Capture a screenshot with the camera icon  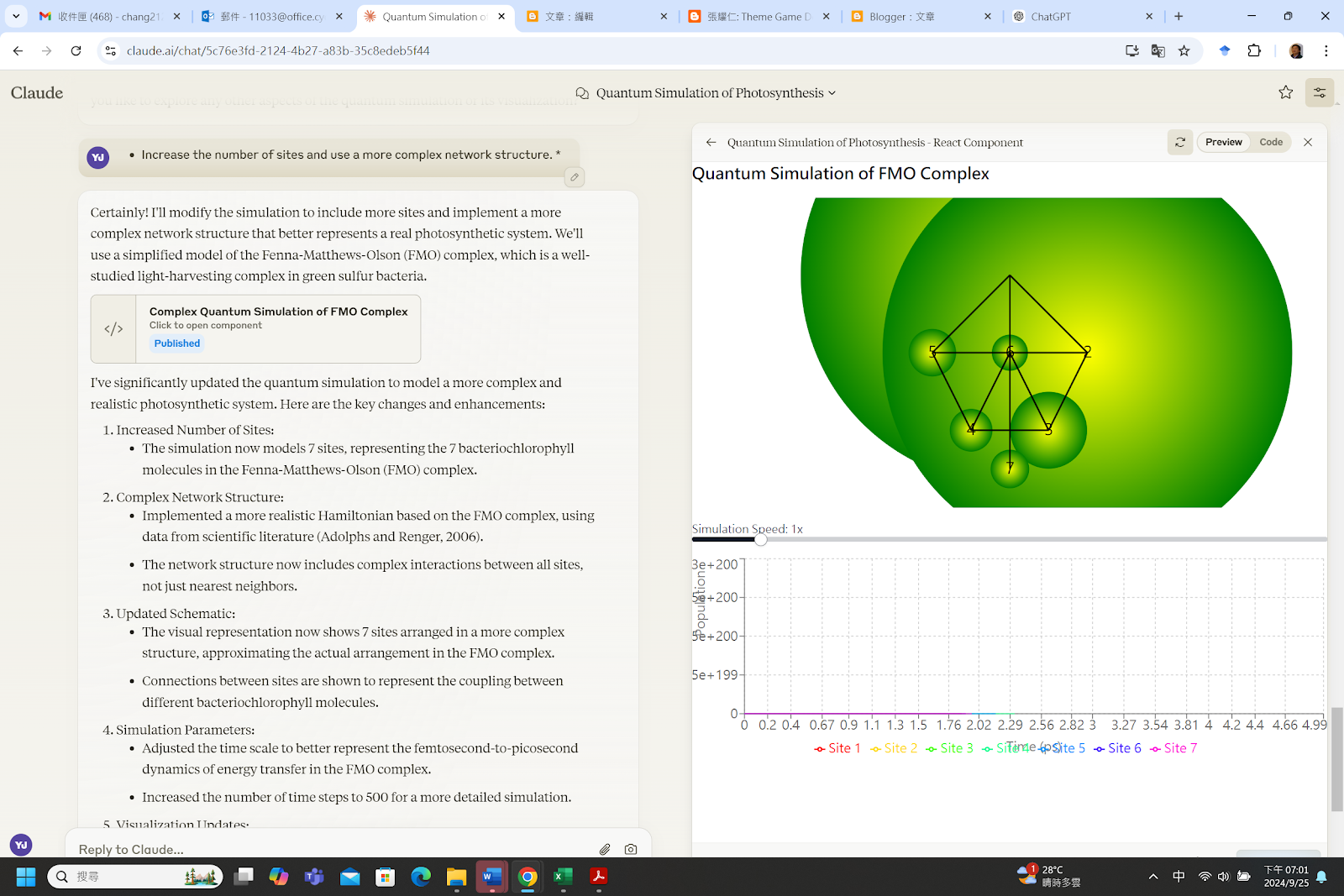tap(631, 849)
